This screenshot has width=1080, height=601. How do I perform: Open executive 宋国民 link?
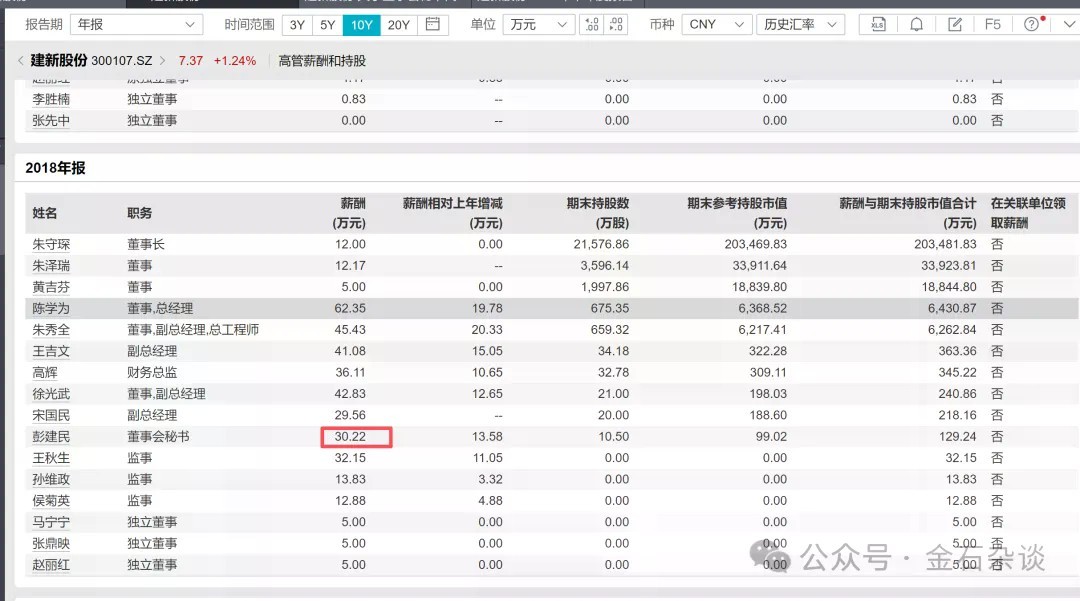point(51,415)
